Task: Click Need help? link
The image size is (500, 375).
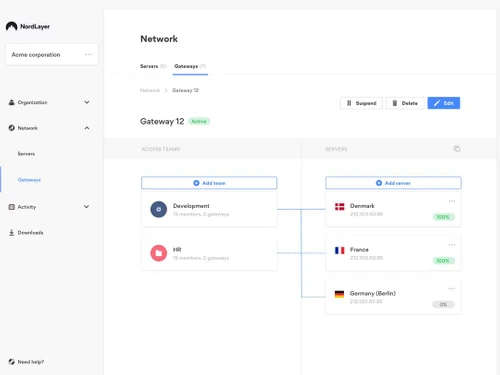Action: [31, 362]
